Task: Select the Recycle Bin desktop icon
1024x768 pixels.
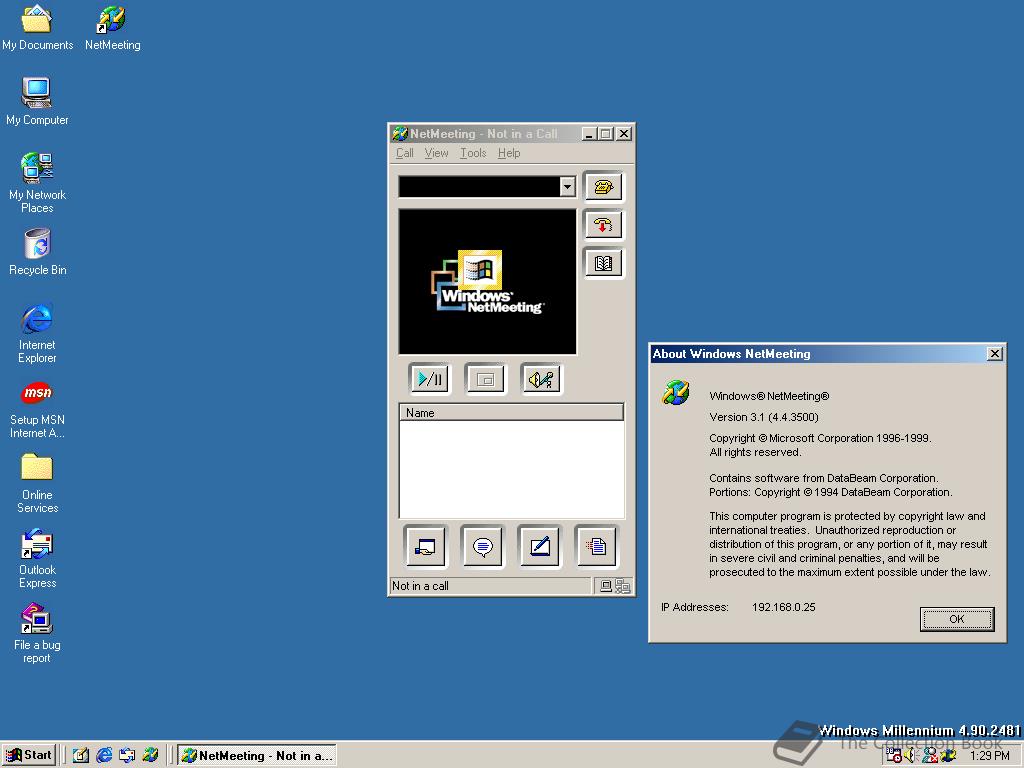Action: [37, 252]
